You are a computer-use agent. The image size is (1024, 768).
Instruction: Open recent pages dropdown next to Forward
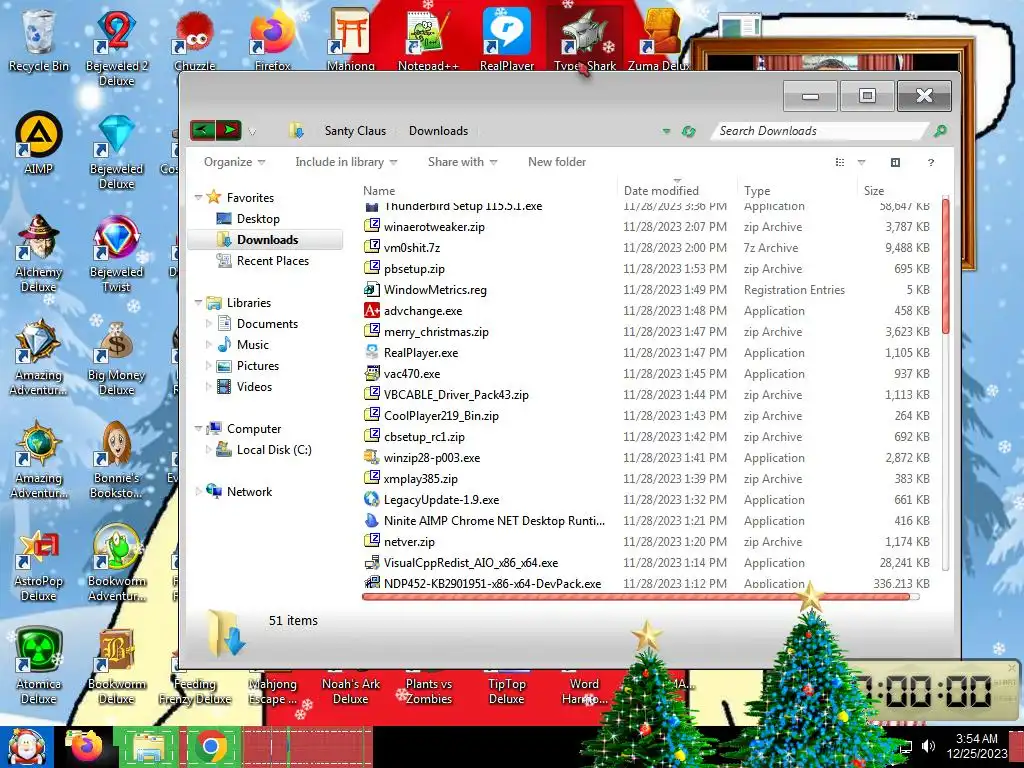tap(252, 131)
